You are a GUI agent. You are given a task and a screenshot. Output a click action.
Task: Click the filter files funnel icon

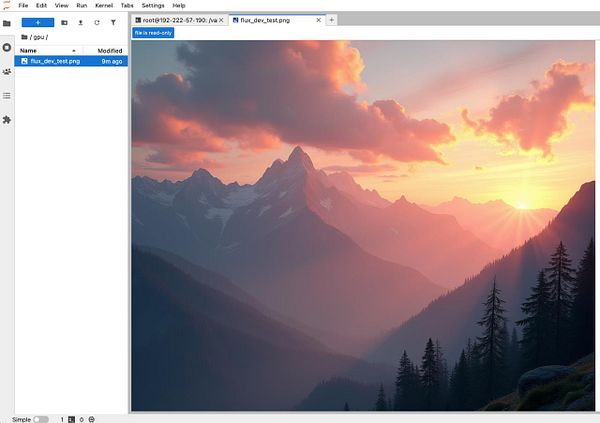tap(113, 23)
